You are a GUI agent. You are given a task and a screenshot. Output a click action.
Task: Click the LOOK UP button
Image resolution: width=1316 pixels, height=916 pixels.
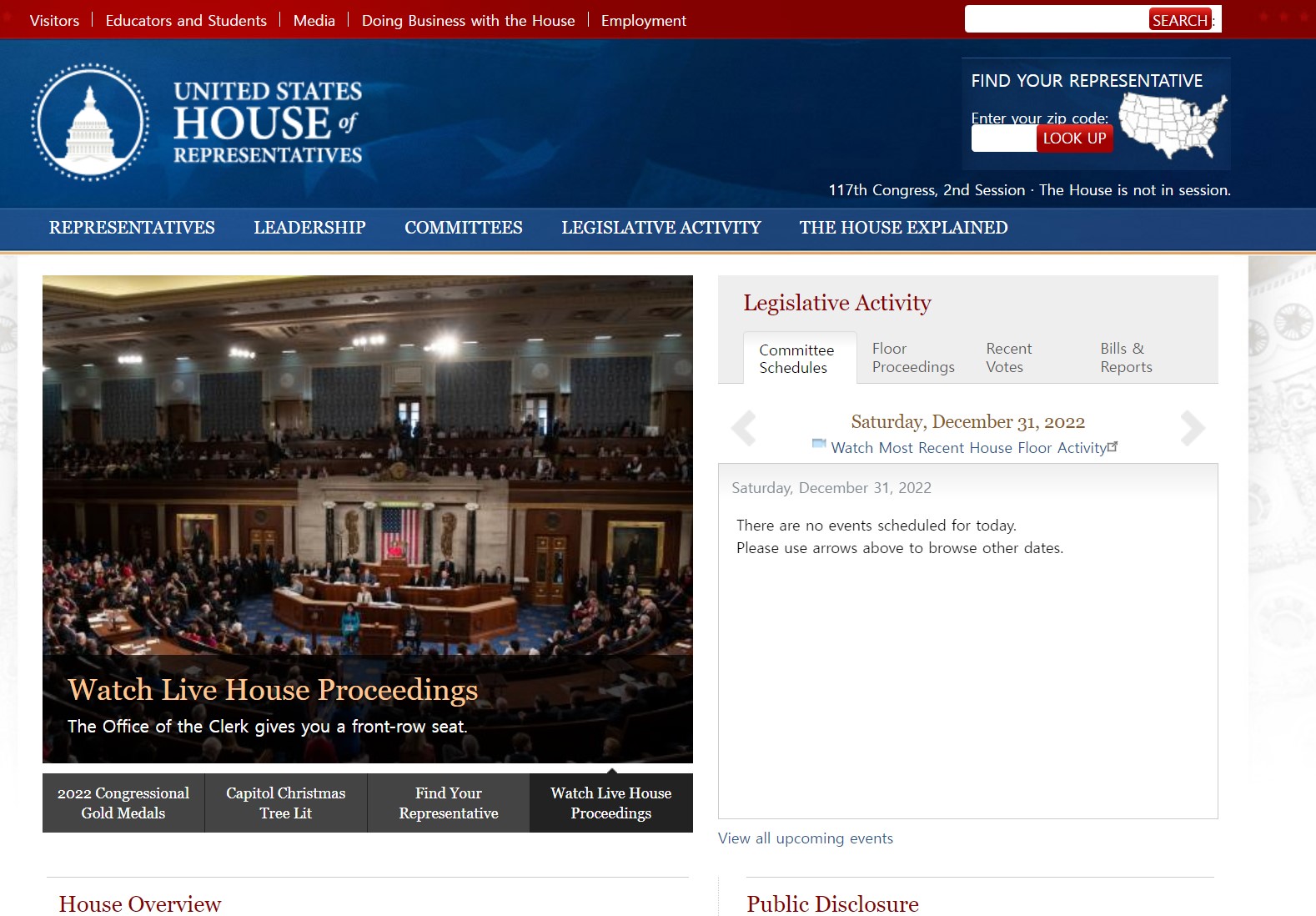coord(1074,138)
